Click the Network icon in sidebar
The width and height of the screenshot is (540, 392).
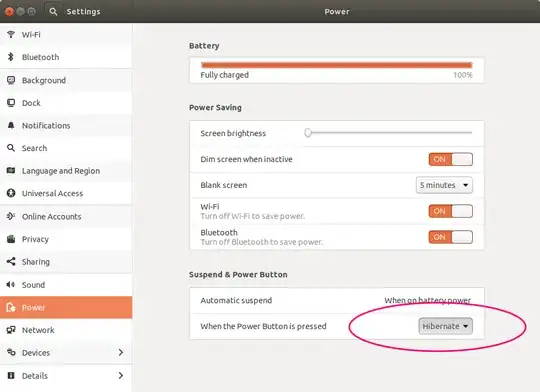point(11,330)
